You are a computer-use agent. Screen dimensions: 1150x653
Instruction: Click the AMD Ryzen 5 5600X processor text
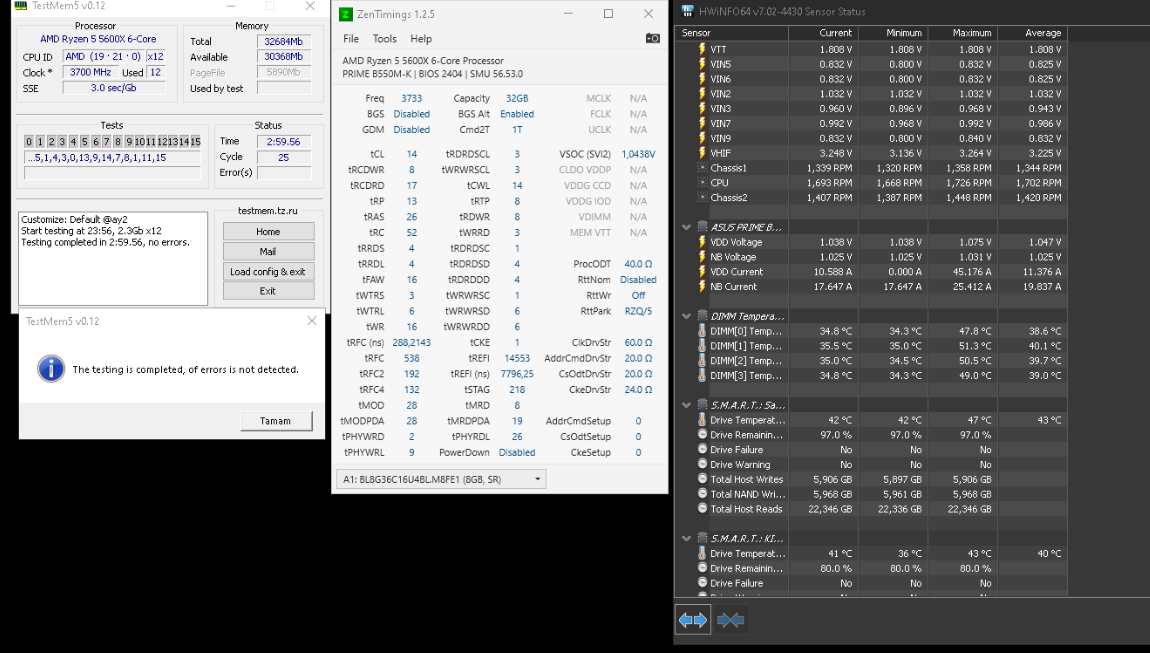tap(98, 39)
